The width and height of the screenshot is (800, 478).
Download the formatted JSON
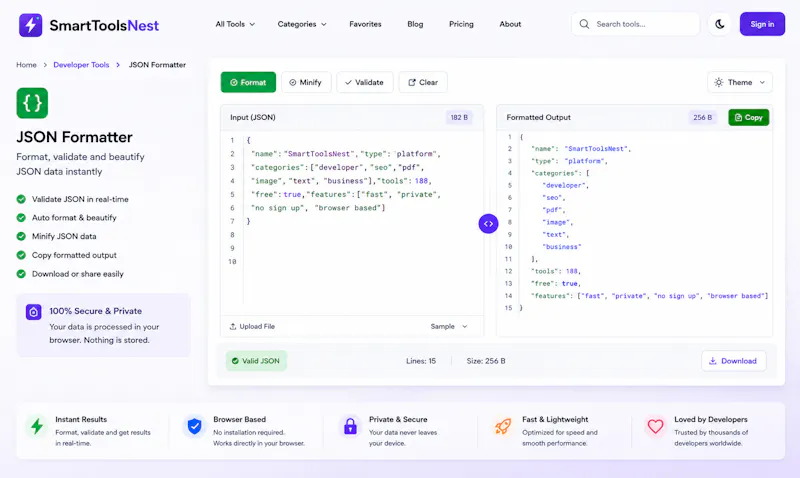coord(733,361)
